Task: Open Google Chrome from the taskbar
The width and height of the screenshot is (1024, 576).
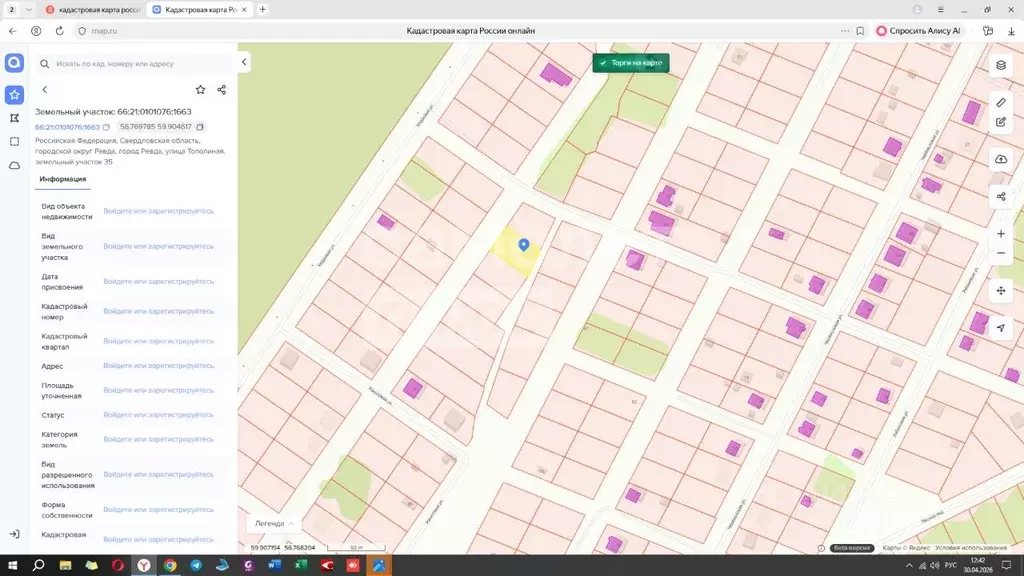Action: 170,565
